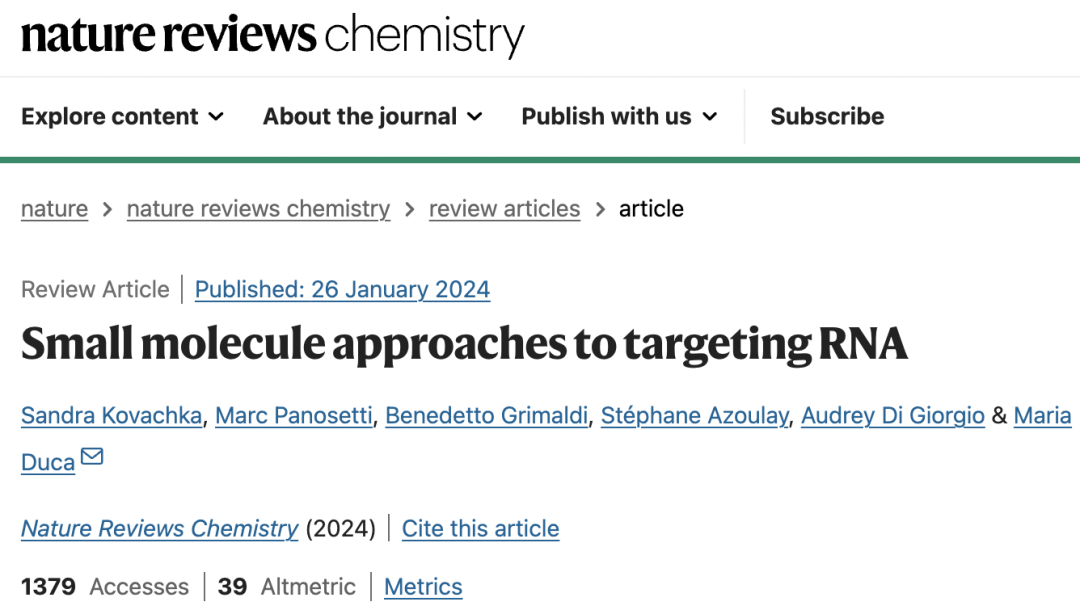Open nature reviews chemistry breadcrumb
Viewport: 1080px width, 606px height.
[x=258, y=209]
